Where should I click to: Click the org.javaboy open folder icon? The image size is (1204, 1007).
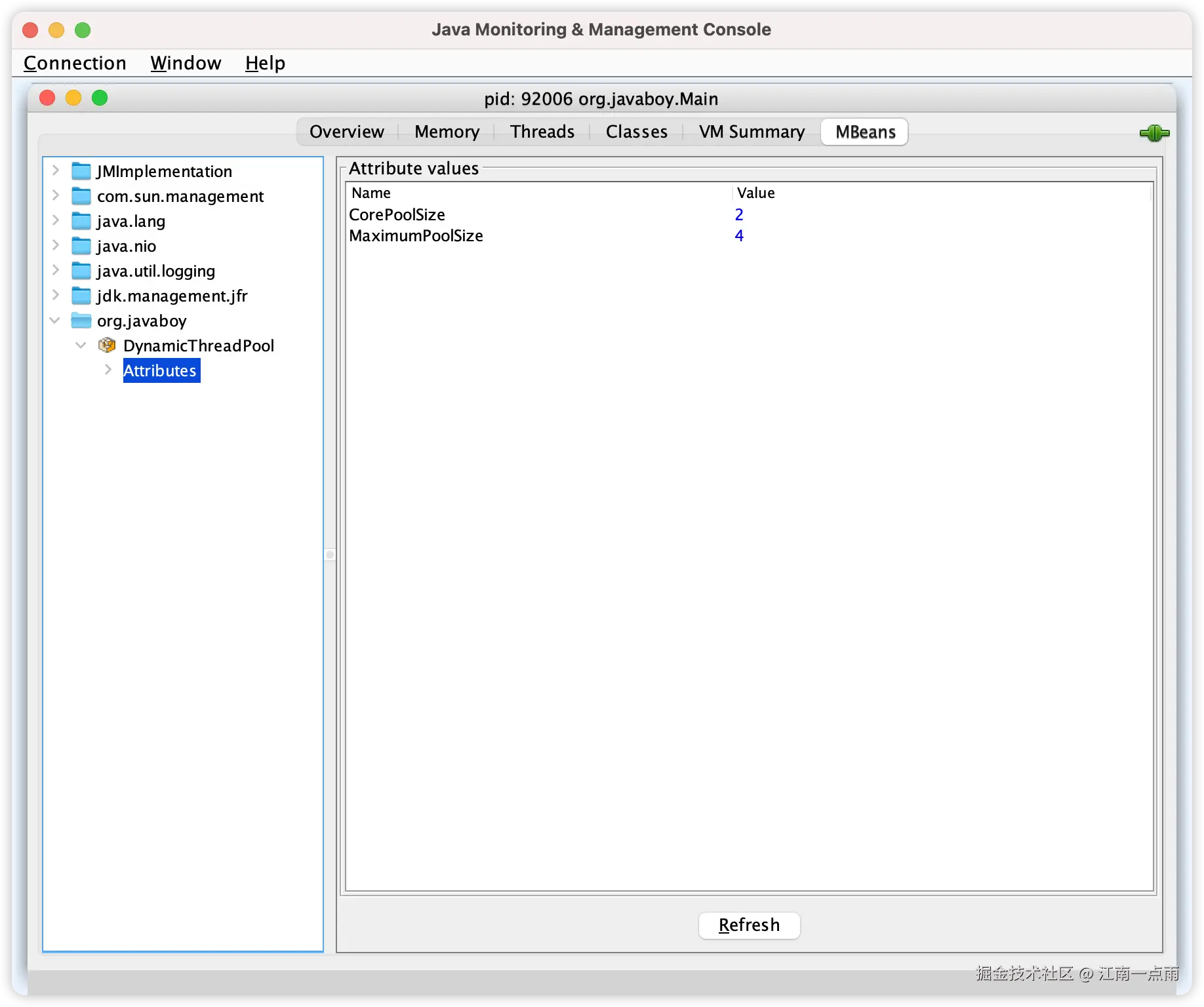pyautogui.click(x=81, y=321)
